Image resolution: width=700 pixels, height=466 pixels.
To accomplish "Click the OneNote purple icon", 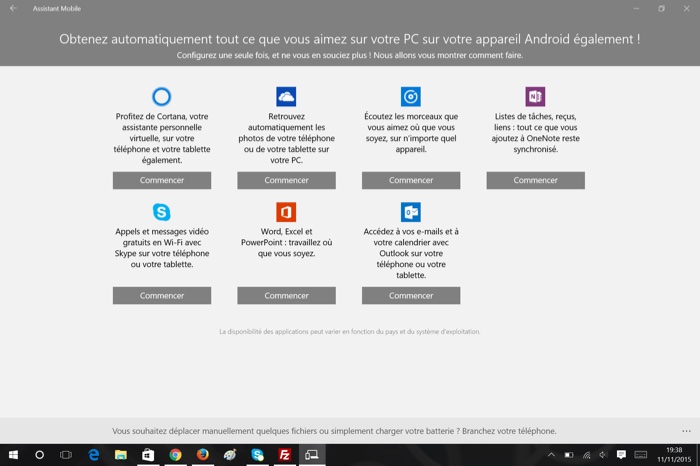I will point(535,96).
